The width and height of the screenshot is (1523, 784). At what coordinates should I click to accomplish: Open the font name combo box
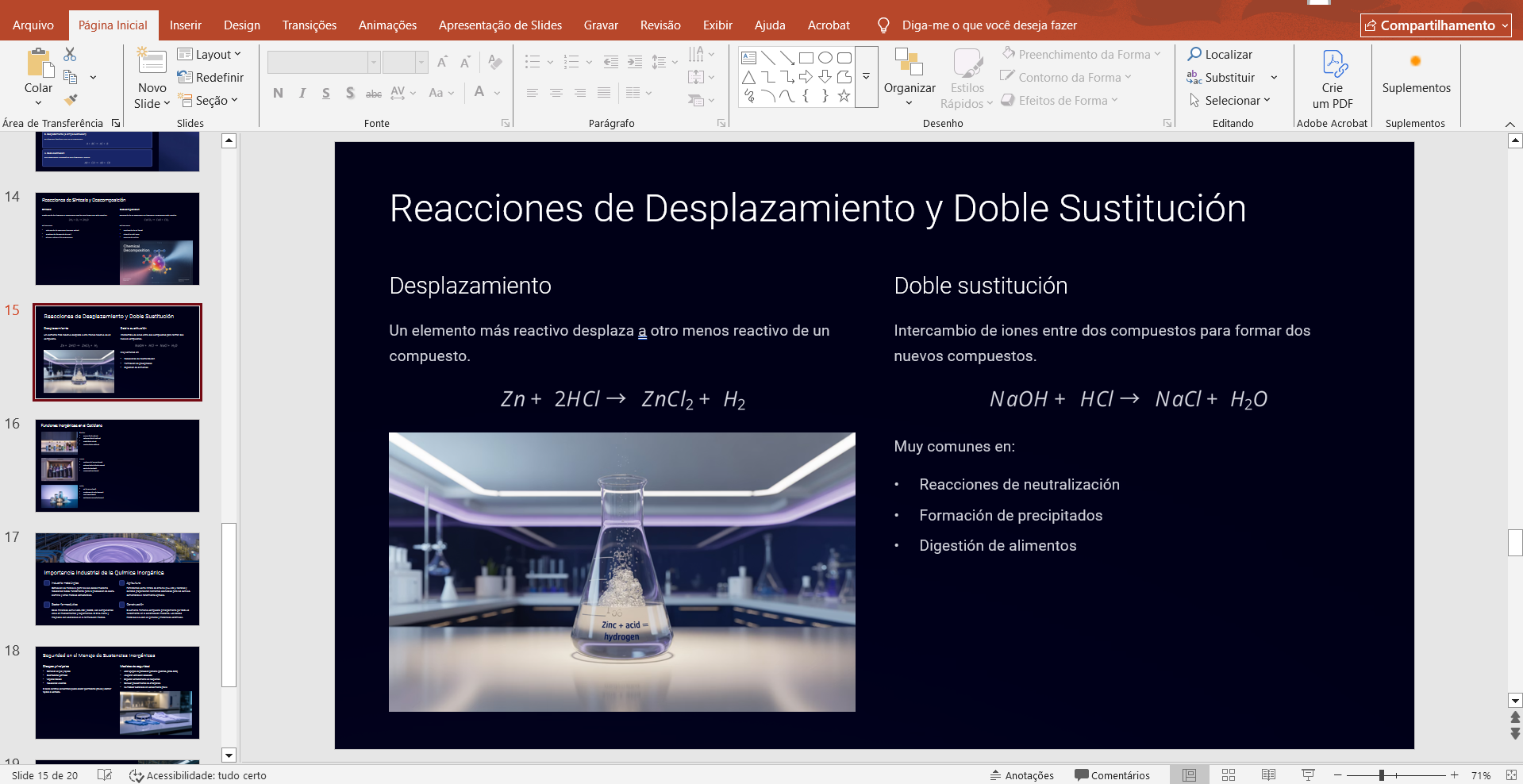point(324,62)
